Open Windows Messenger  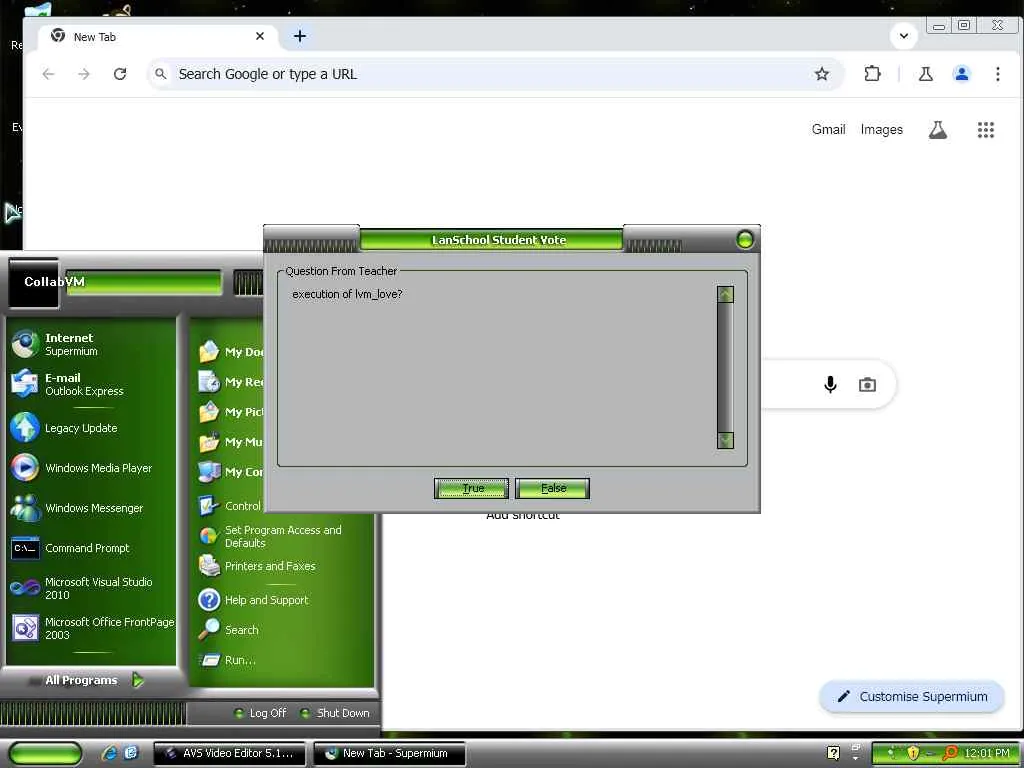tap(77, 507)
